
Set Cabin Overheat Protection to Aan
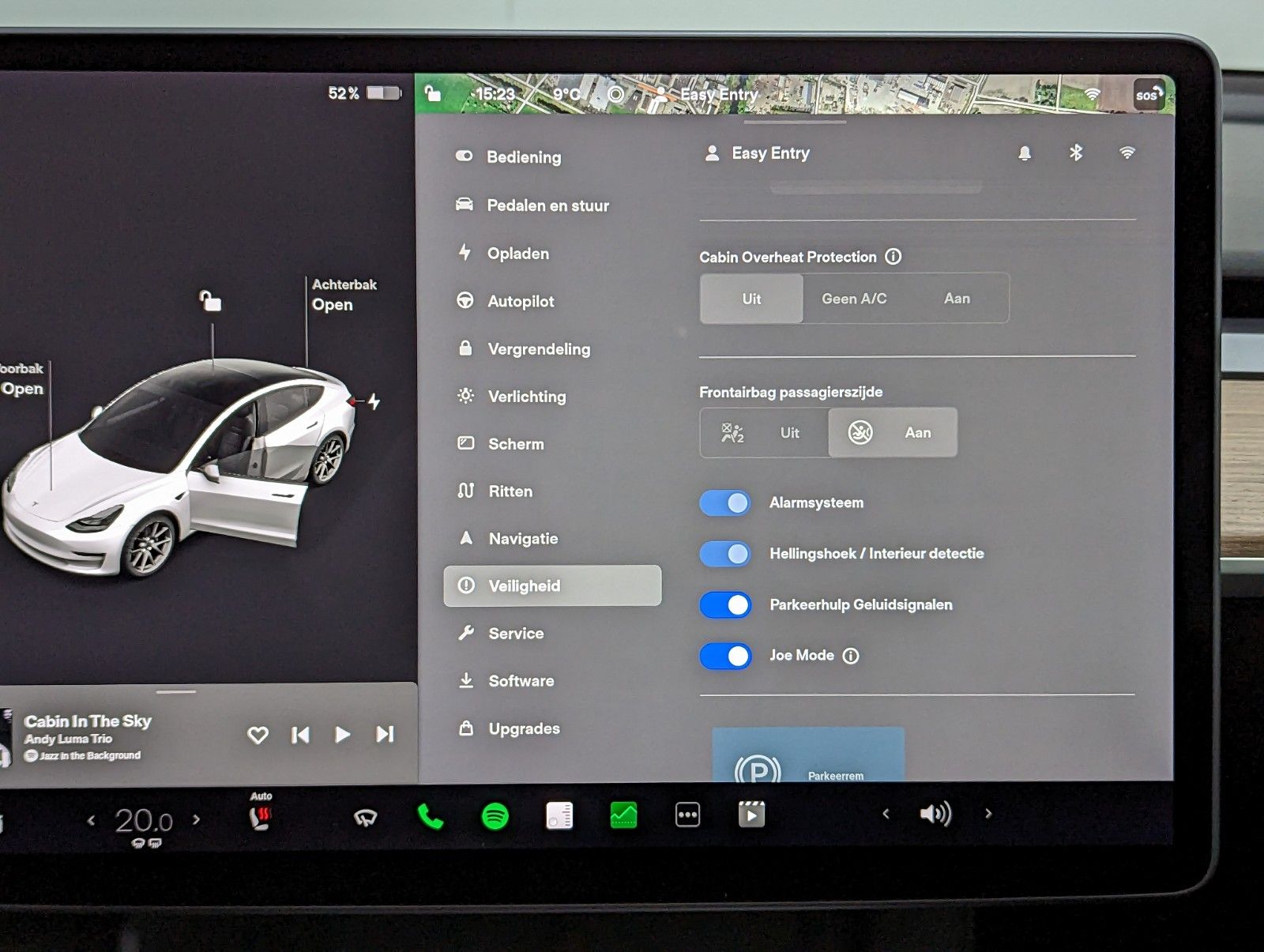[x=957, y=299]
